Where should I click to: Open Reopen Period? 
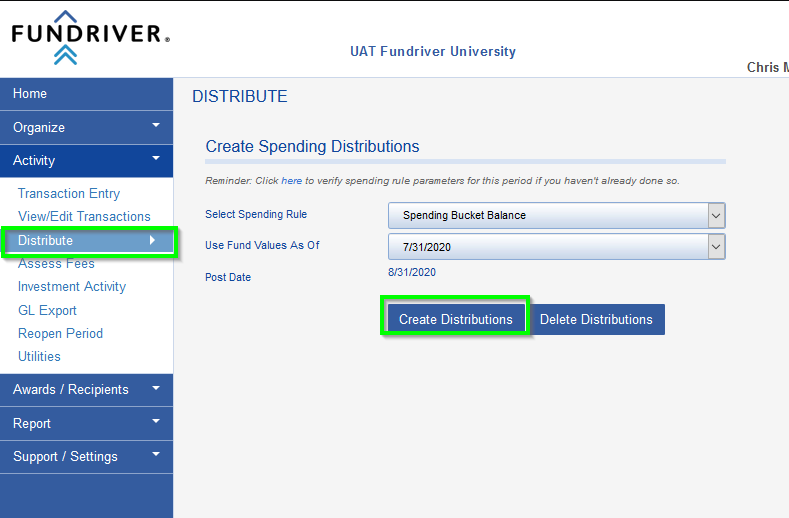tap(60, 333)
